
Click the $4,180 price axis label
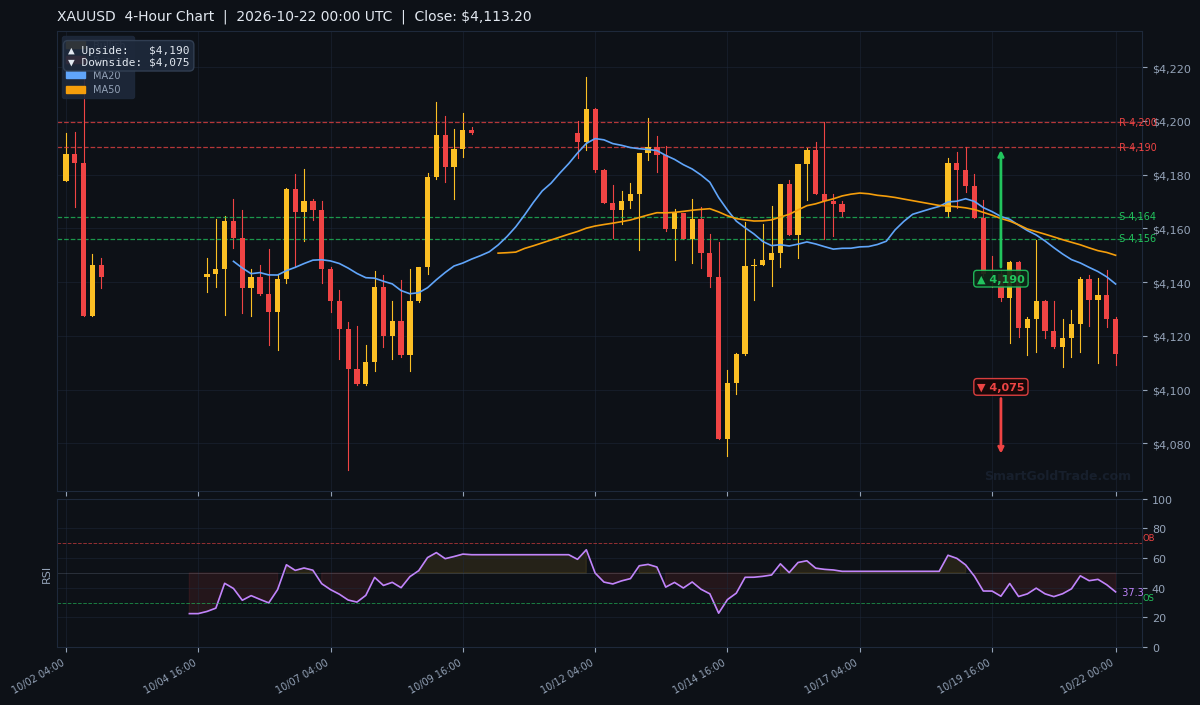click(1170, 176)
